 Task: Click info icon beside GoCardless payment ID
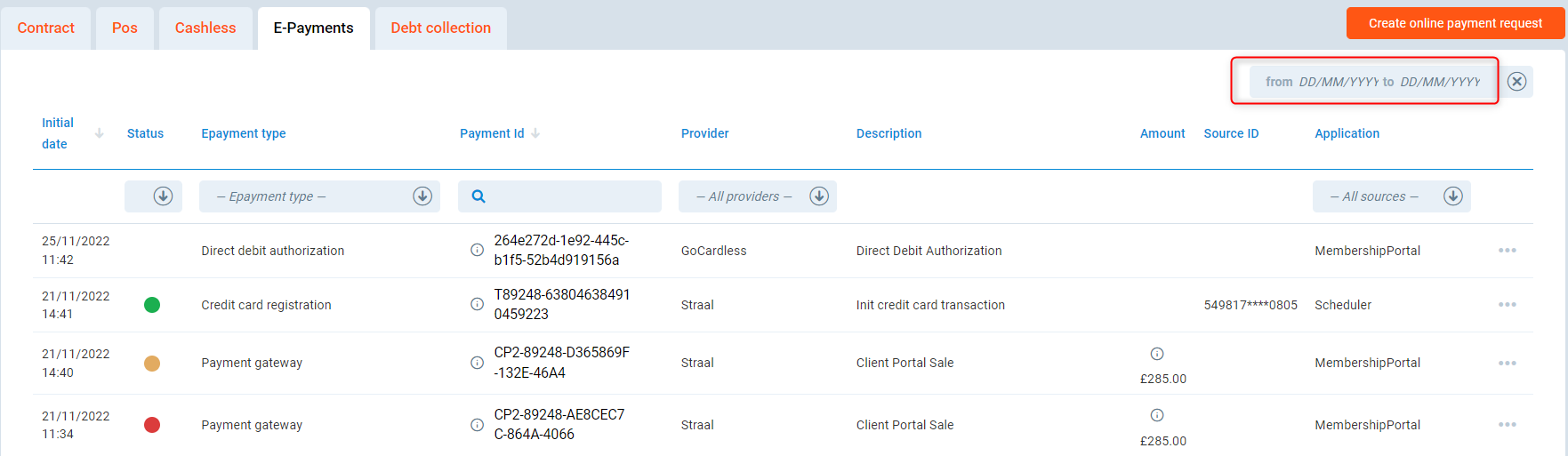[x=477, y=250]
